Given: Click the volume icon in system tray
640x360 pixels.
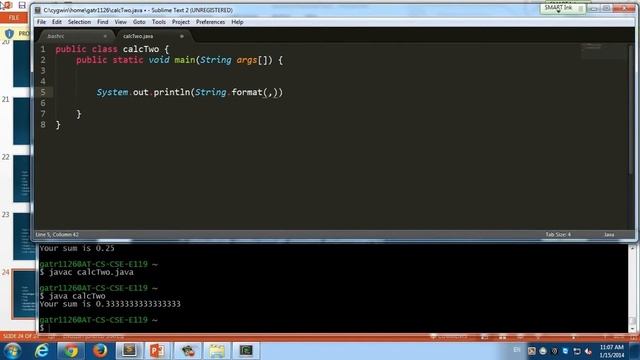Looking at the screenshot, I should click(x=588, y=351).
